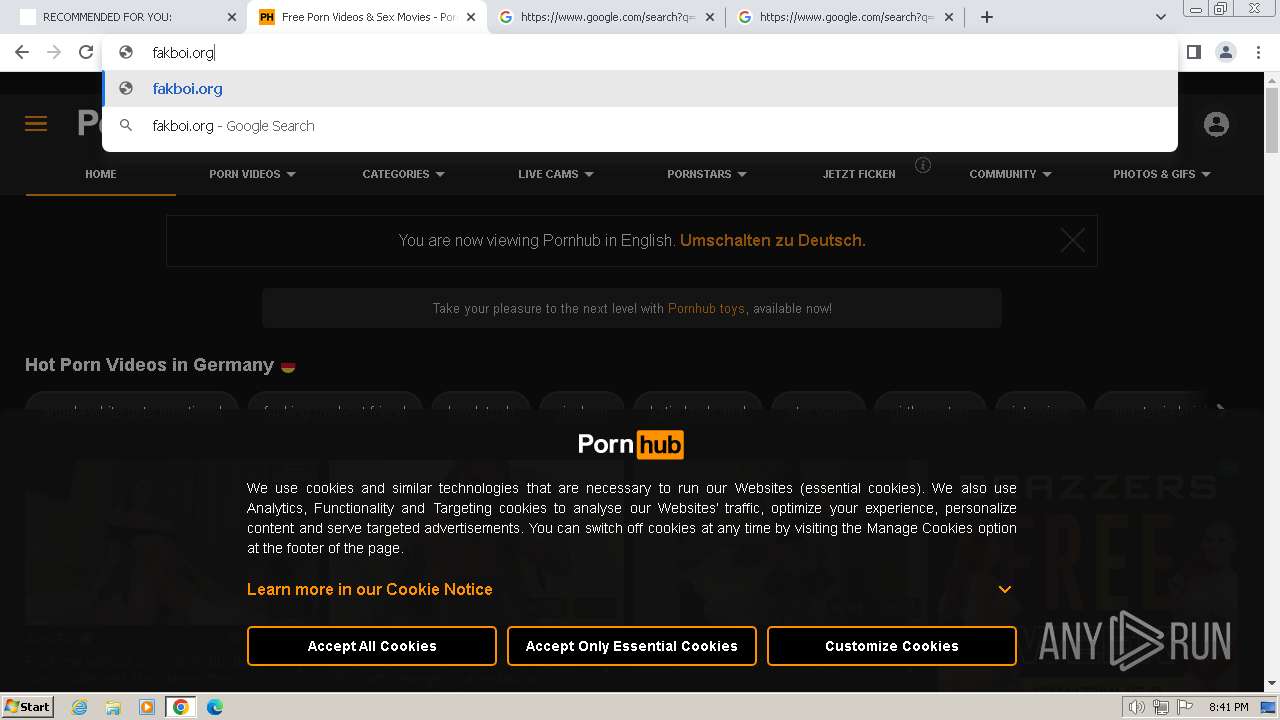
Task: Click Customize Cookies
Action: pos(892,646)
